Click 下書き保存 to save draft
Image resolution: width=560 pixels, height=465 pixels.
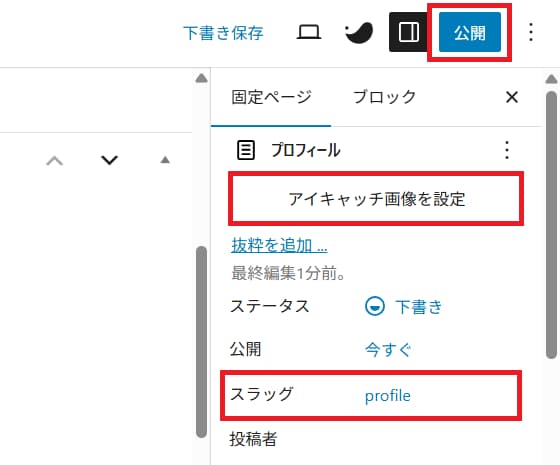(223, 33)
